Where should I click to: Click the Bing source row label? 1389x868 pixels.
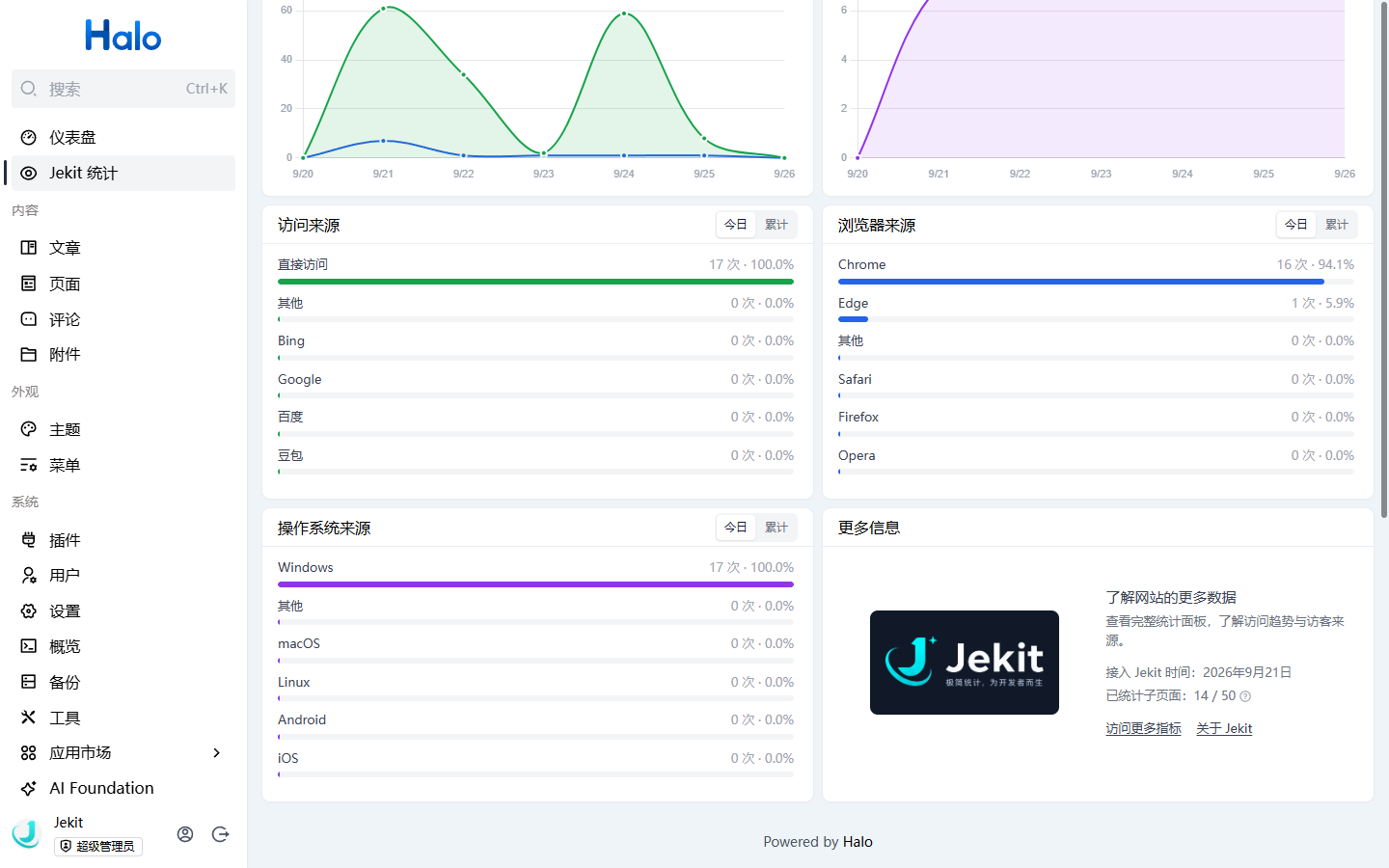point(291,341)
